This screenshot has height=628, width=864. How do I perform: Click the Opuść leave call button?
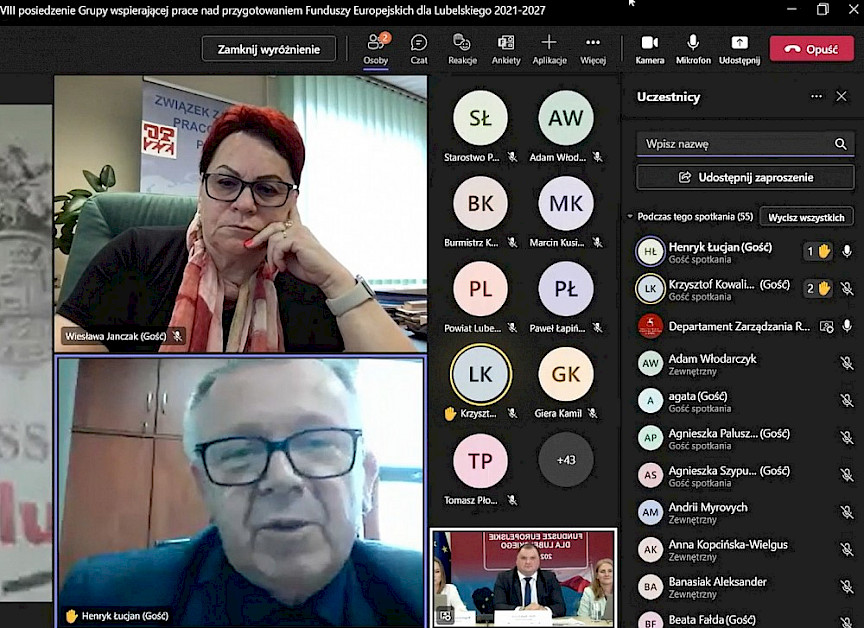tap(812, 49)
